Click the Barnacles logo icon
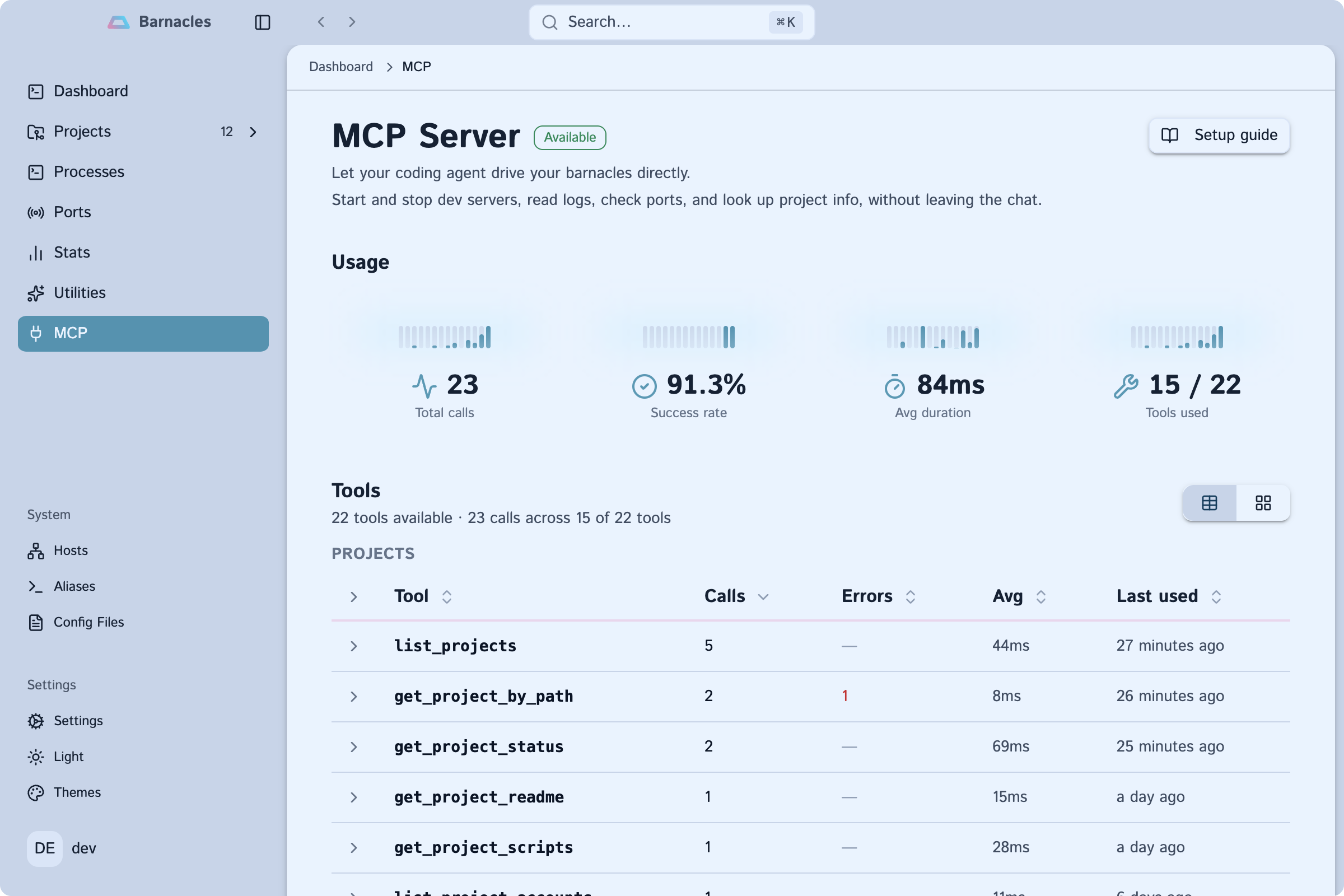The height and width of the screenshot is (896, 1344). (x=118, y=22)
